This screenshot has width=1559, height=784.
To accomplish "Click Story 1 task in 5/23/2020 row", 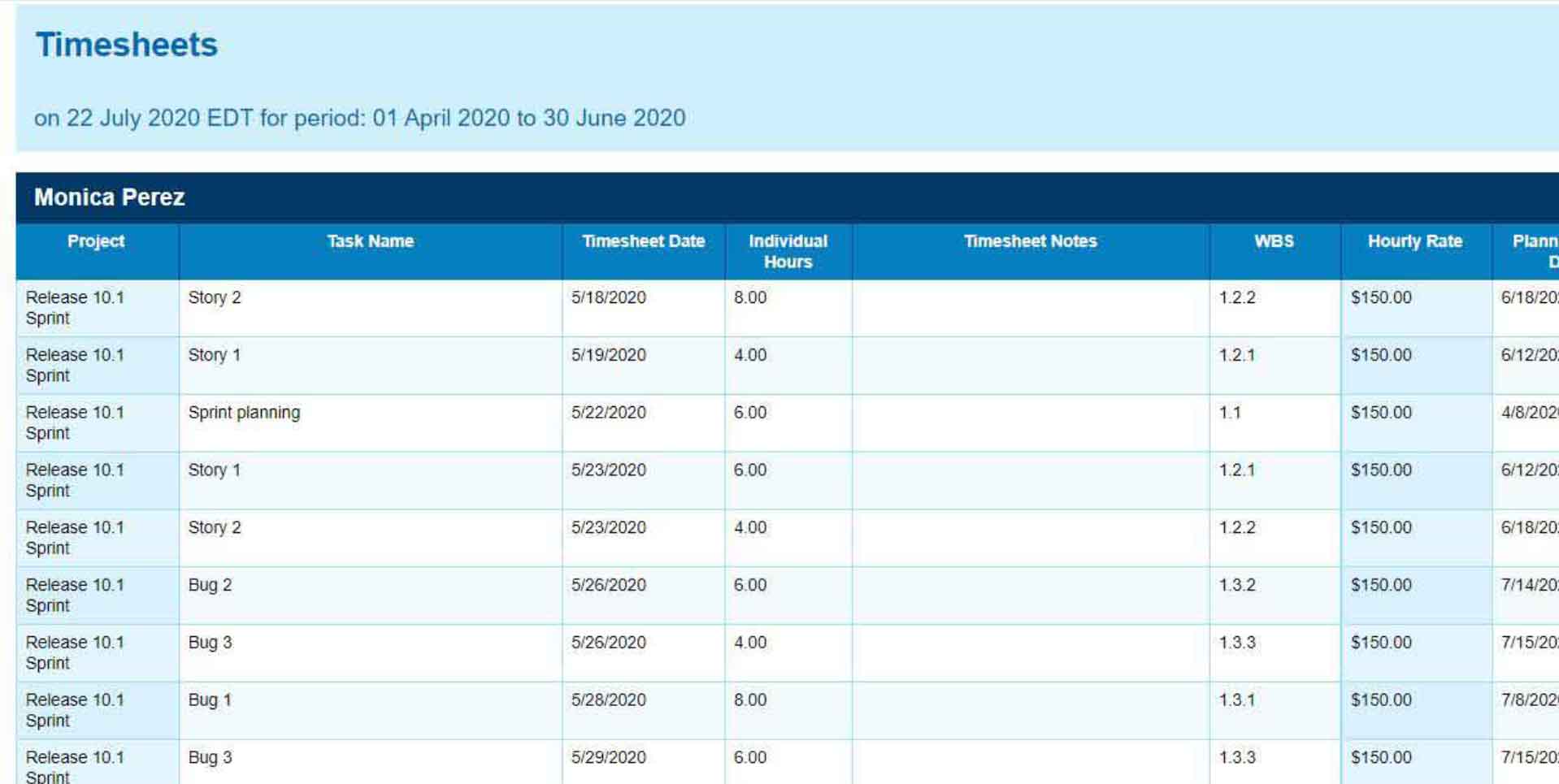I will tap(215, 470).
